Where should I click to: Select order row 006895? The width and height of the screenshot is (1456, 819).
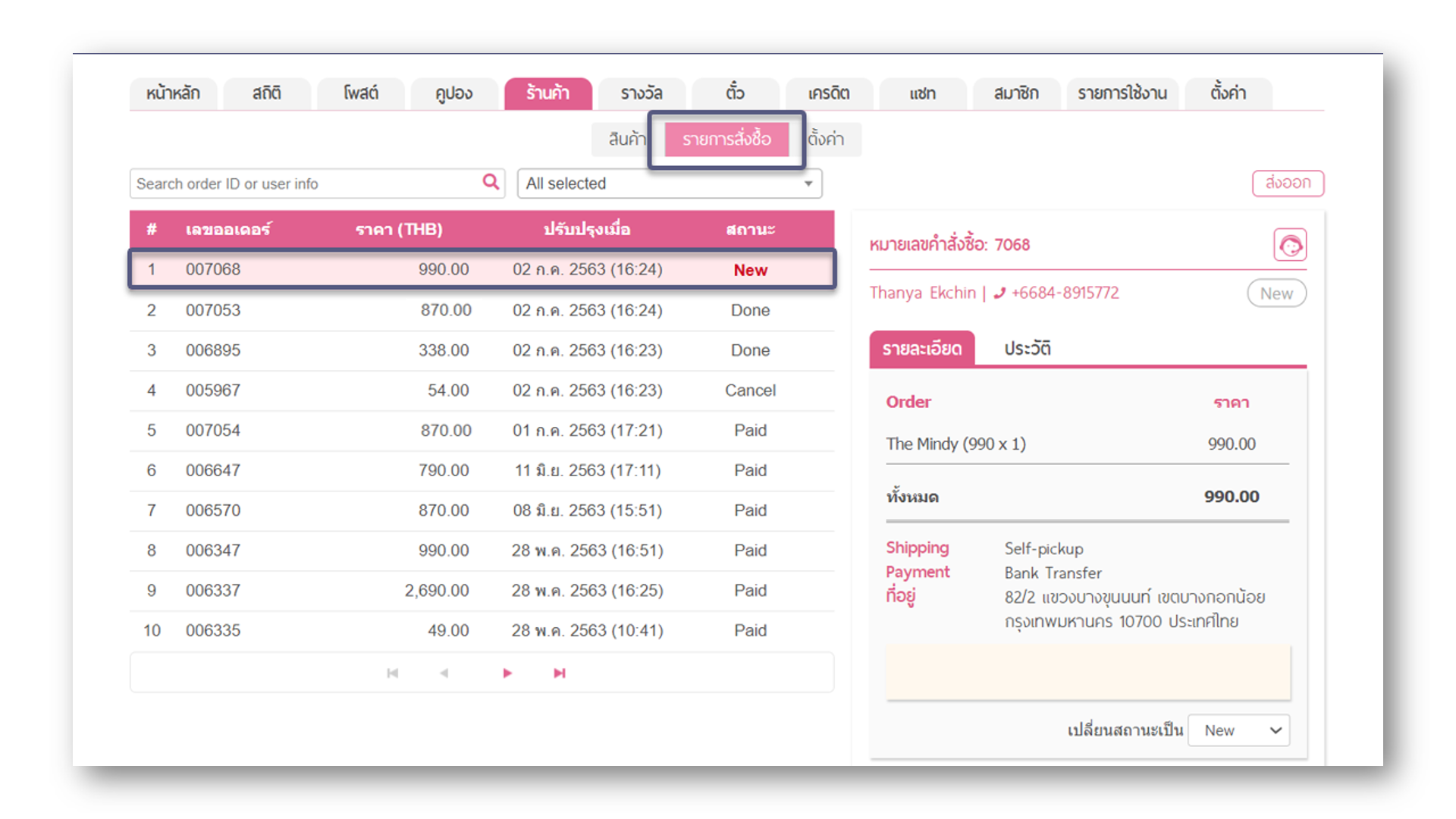point(482,350)
